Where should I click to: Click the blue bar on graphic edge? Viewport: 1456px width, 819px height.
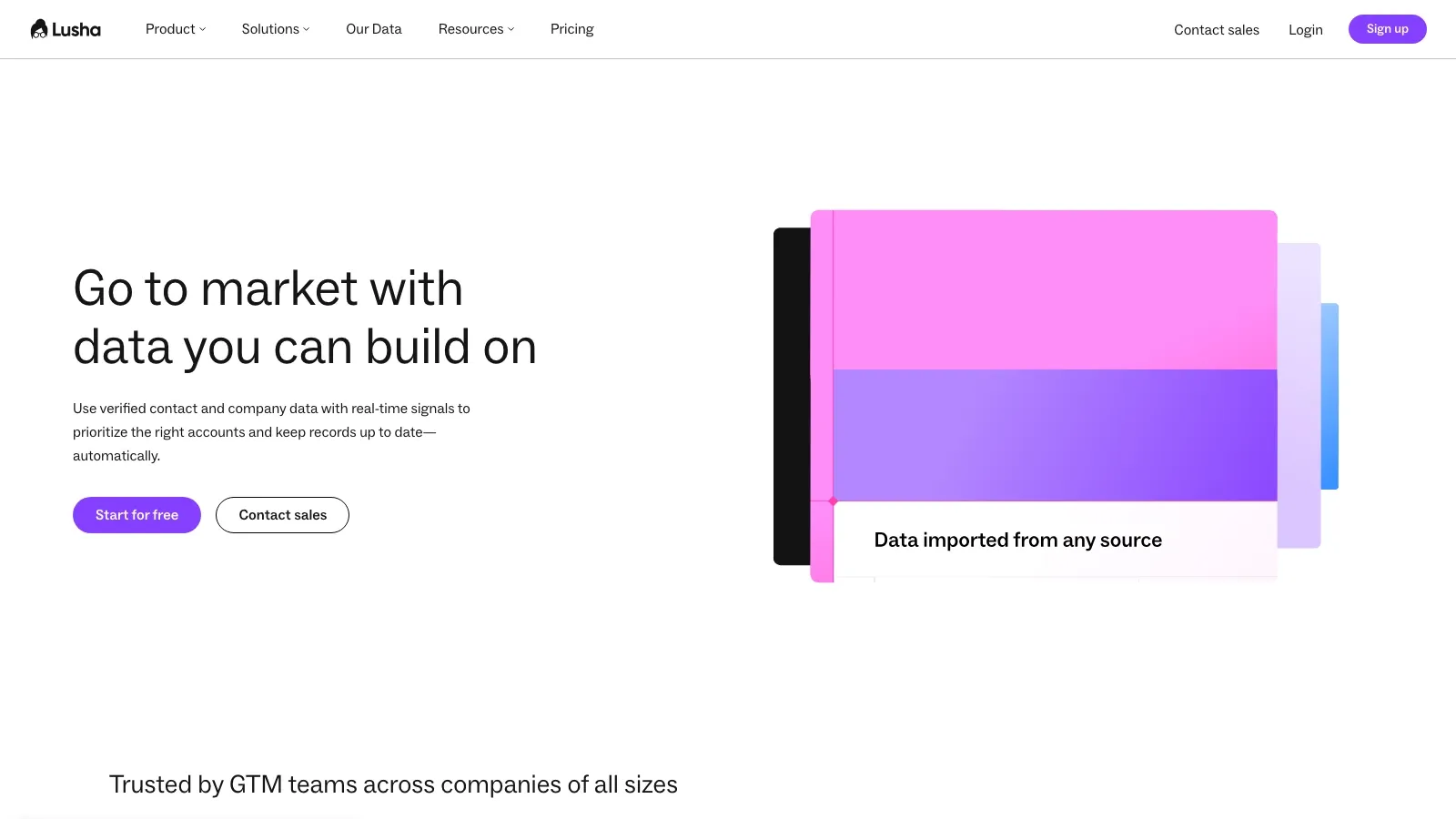[x=1330, y=397]
